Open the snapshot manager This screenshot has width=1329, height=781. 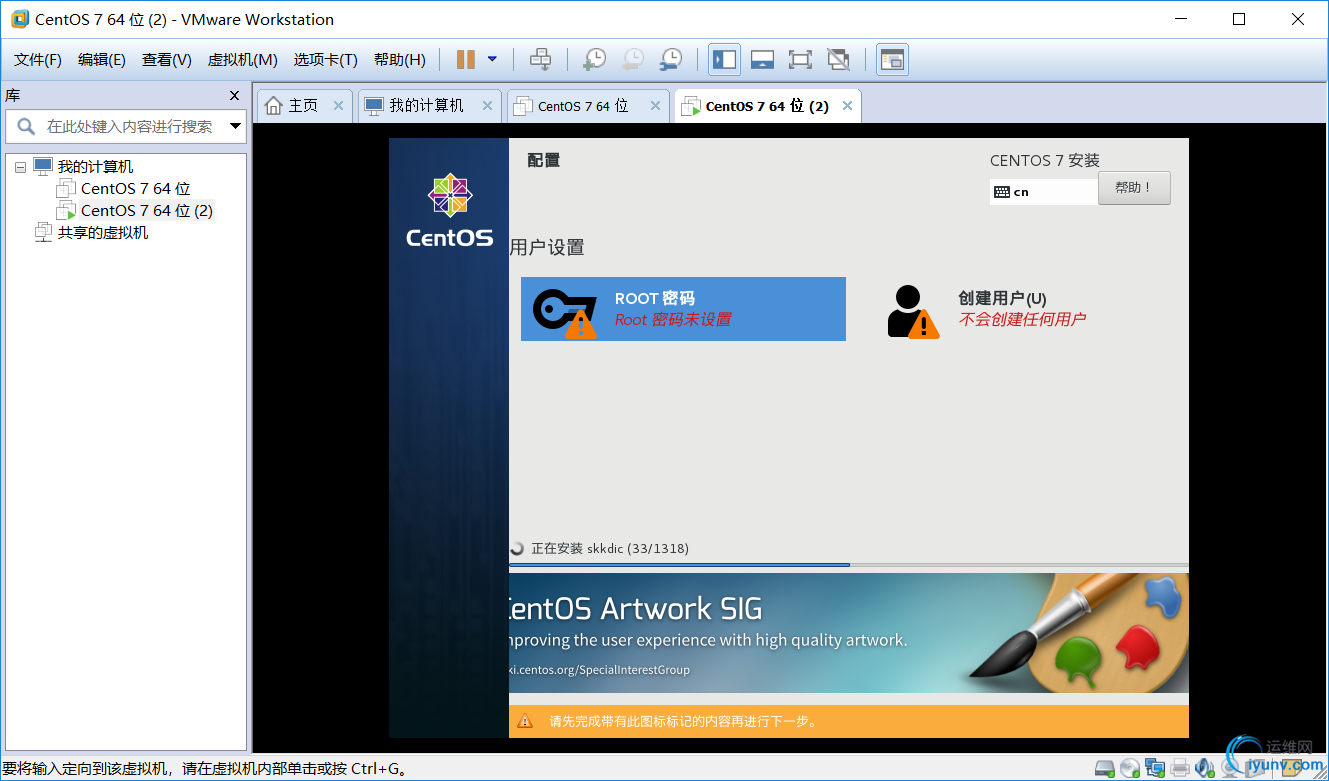pos(670,60)
